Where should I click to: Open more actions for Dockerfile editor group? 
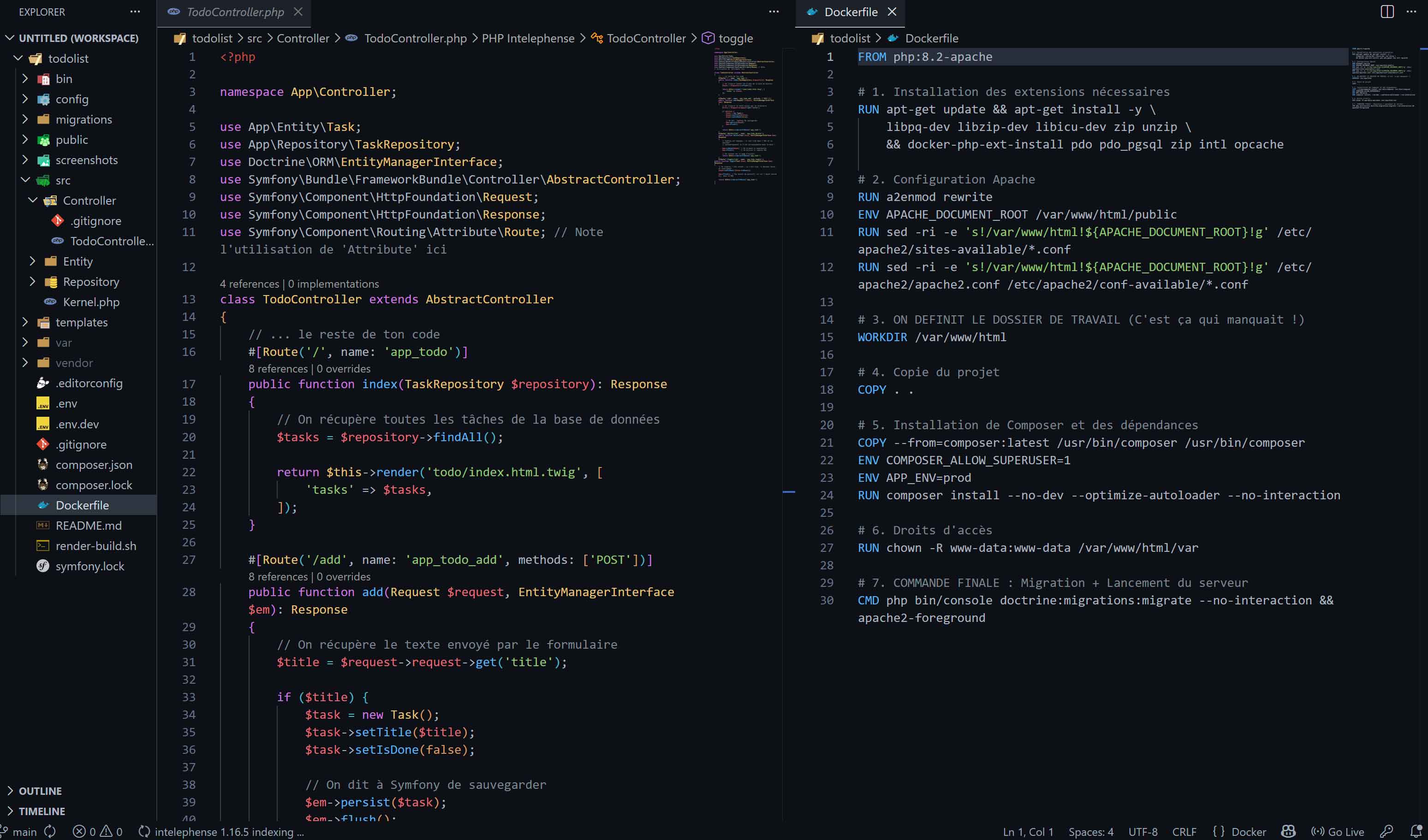point(1411,12)
